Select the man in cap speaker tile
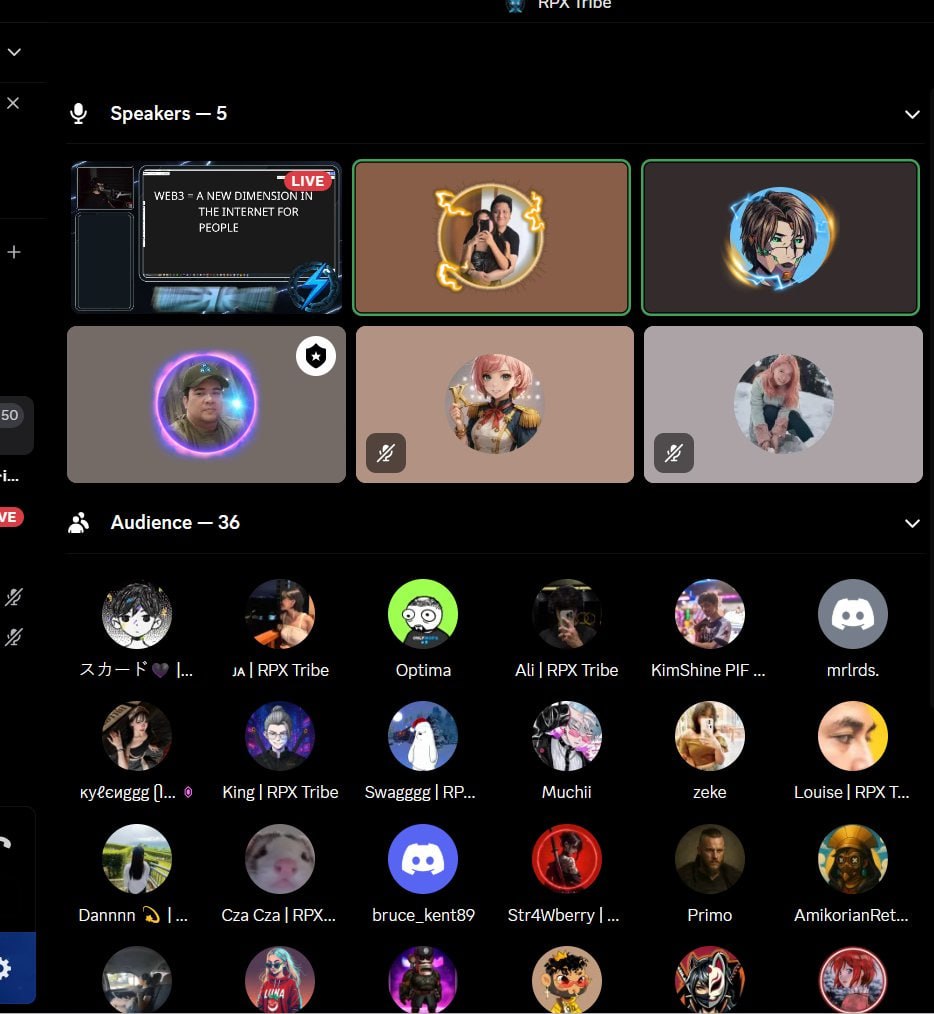The height and width of the screenshot is (1014, 934). pos(206,404)
